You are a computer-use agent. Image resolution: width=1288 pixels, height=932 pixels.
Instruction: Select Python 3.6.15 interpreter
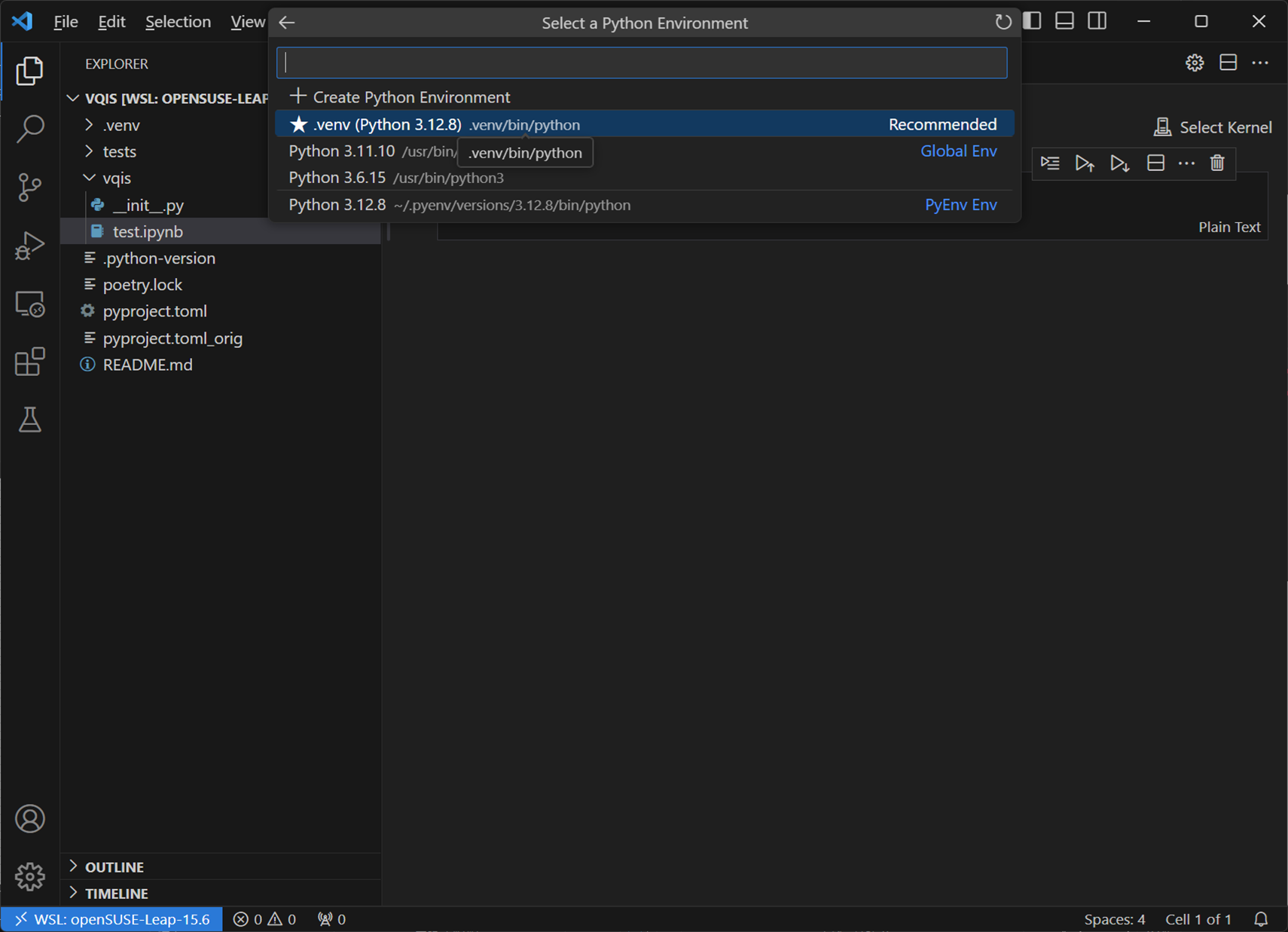point(645,178)
